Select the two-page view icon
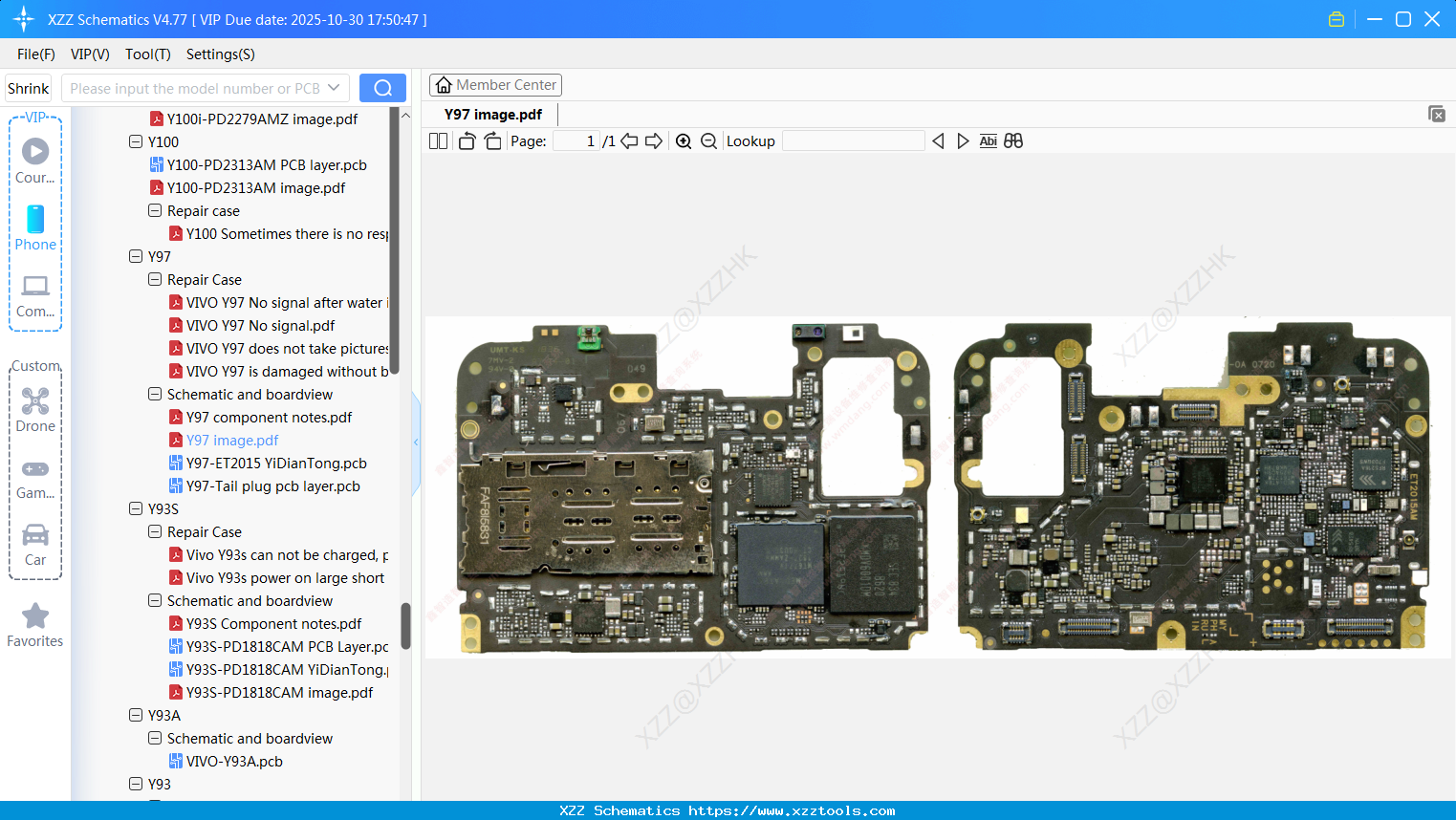This screenshot has width=1456, height=820. point(438,140)
